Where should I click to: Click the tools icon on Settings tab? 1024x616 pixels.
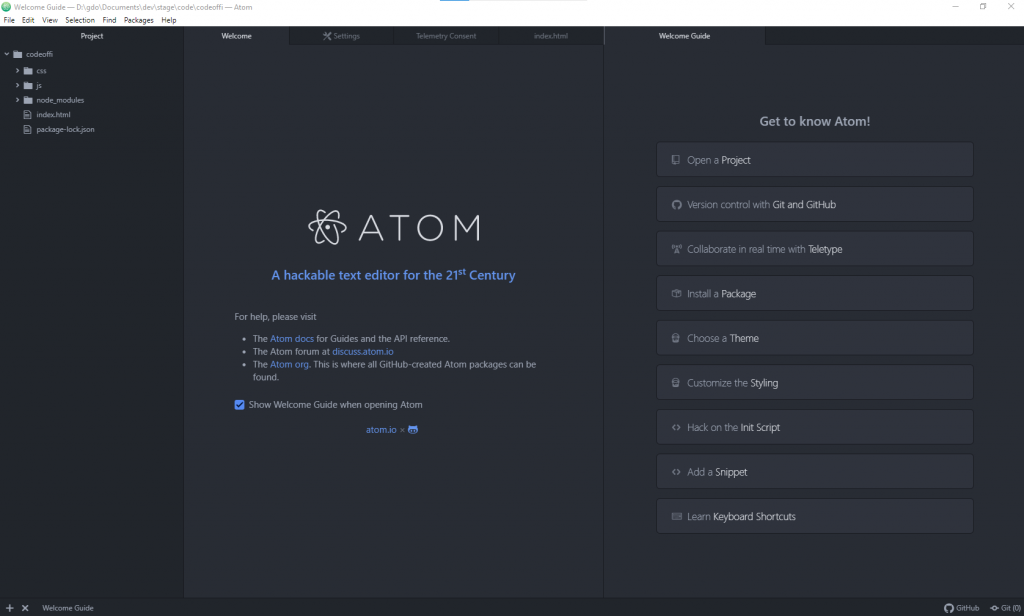pyautogui.click(x=327, y=36)
